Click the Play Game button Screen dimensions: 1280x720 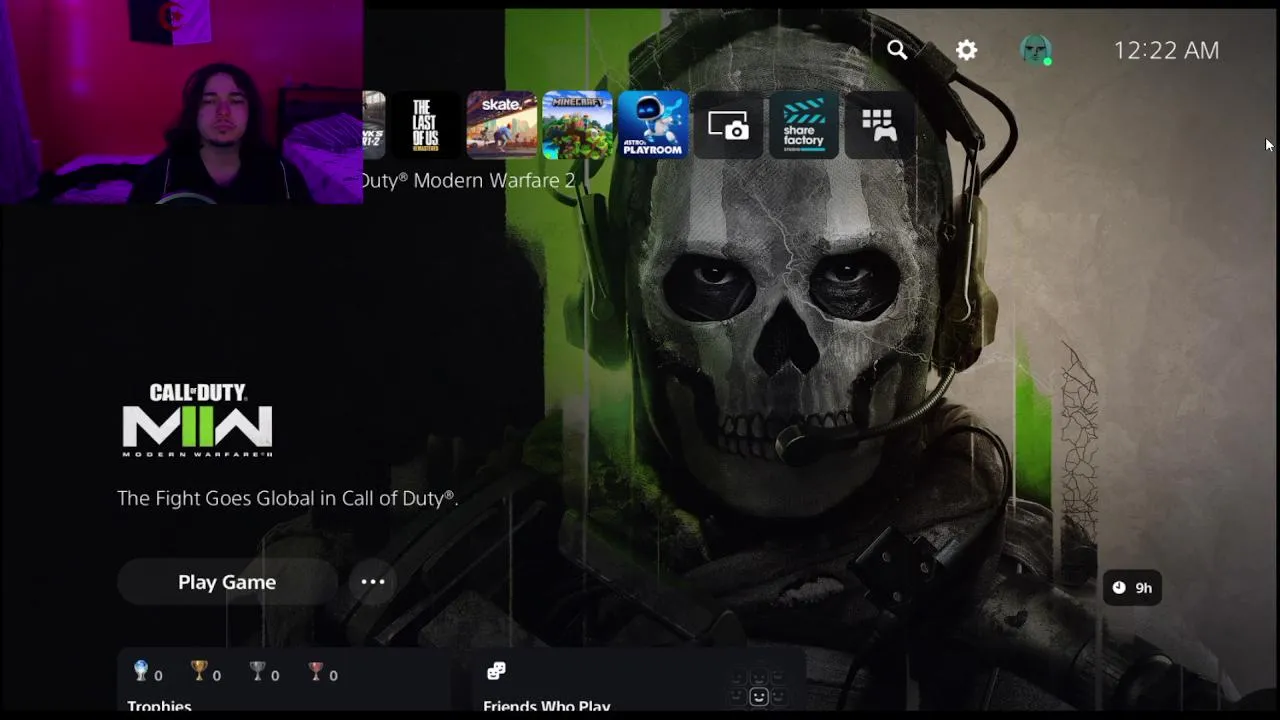click(x=227, y=582)
